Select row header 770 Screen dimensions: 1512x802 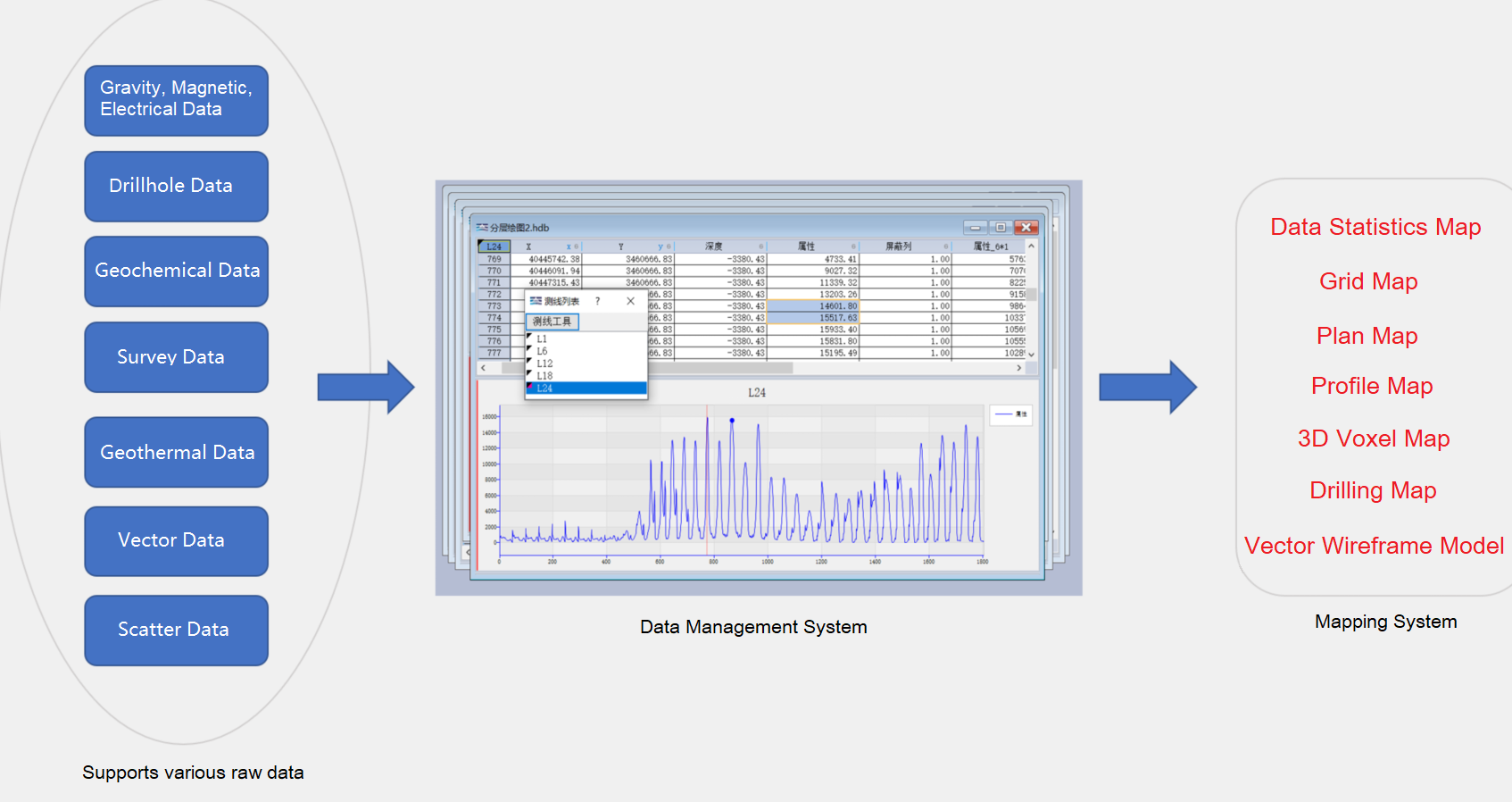pos(494,271)
